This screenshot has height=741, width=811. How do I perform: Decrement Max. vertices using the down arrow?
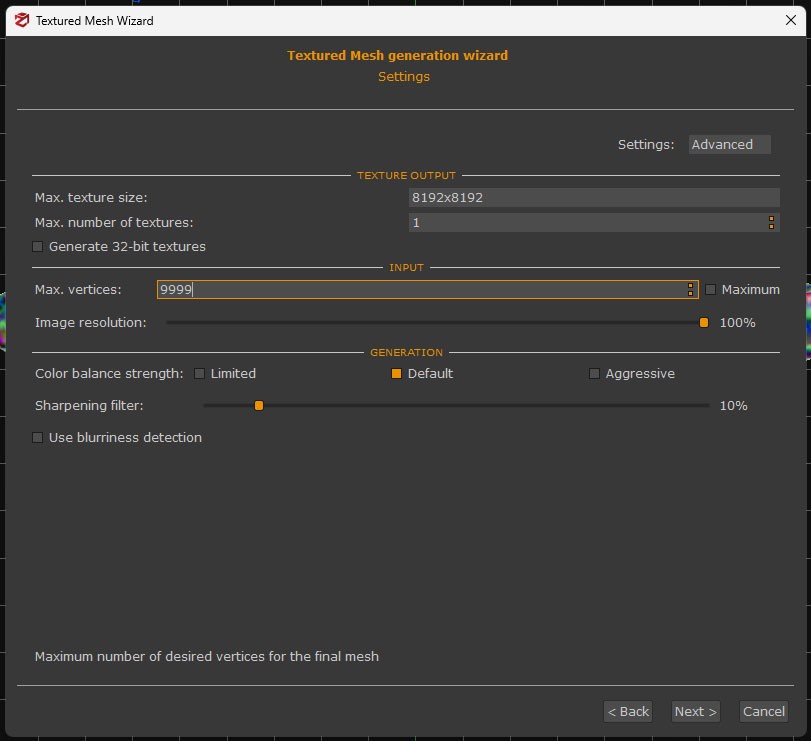pos(690,294)
